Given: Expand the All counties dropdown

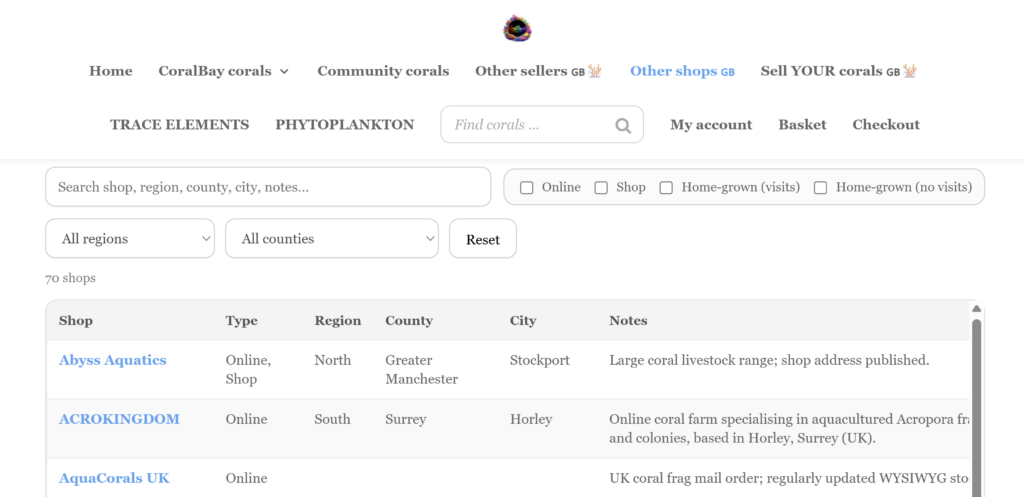Looking at the screenshot, I should click(332, 239).
